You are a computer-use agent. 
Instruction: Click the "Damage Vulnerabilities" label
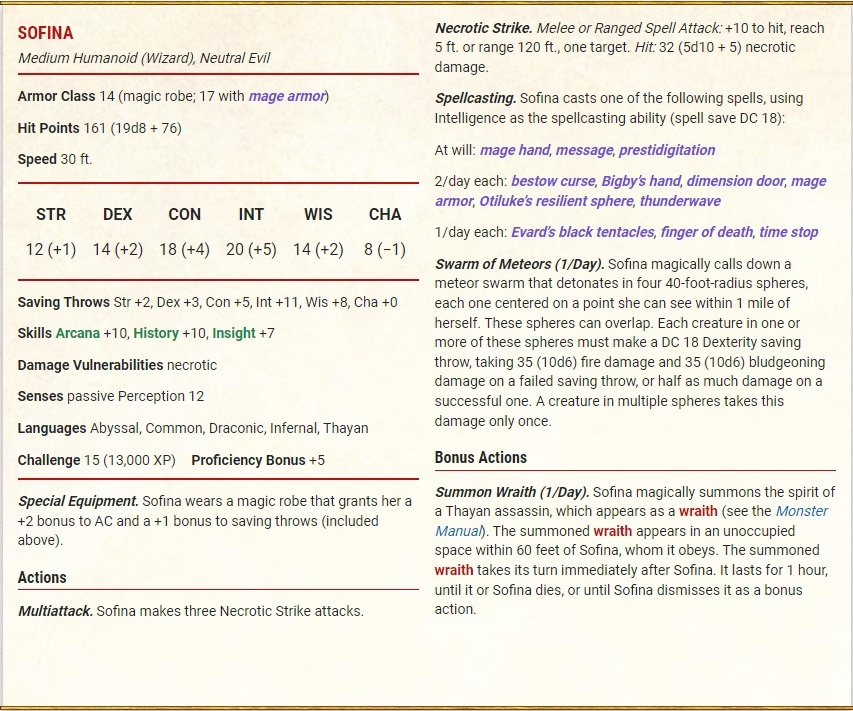tap(90, 365)
